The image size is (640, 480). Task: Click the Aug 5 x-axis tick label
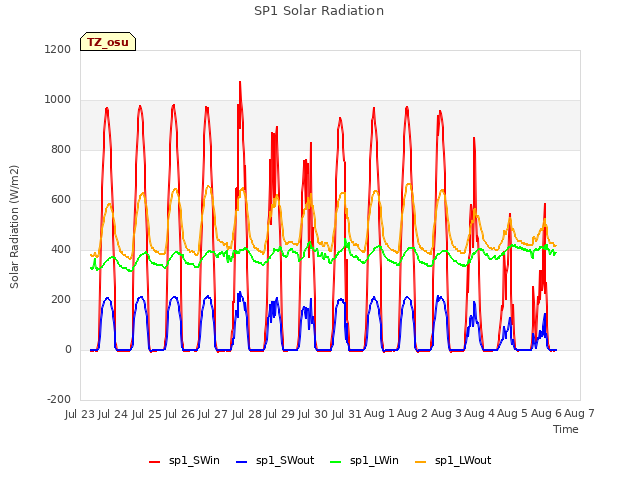(x=512, y=414)
